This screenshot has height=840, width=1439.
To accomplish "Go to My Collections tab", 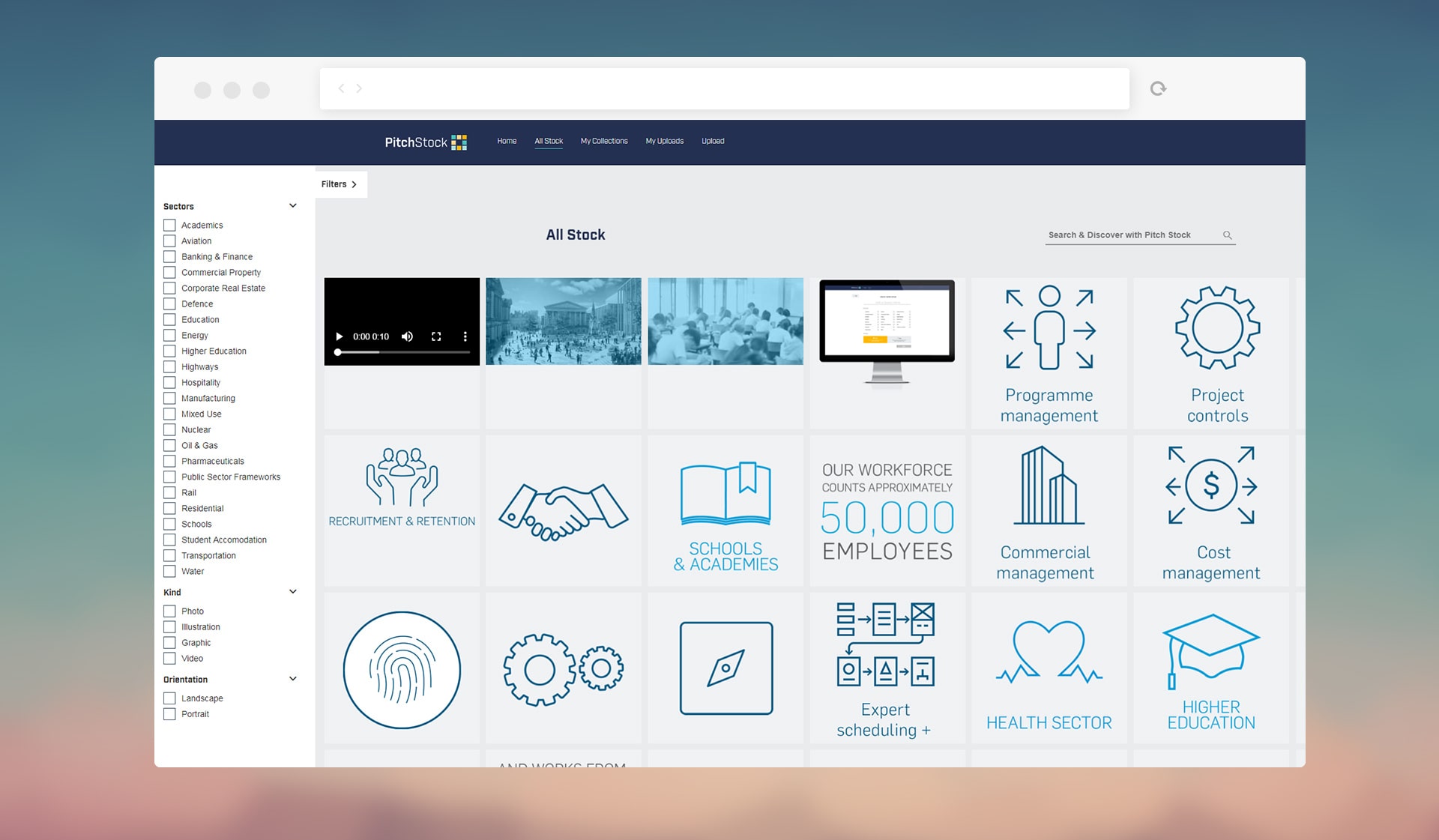I will 604,141.
